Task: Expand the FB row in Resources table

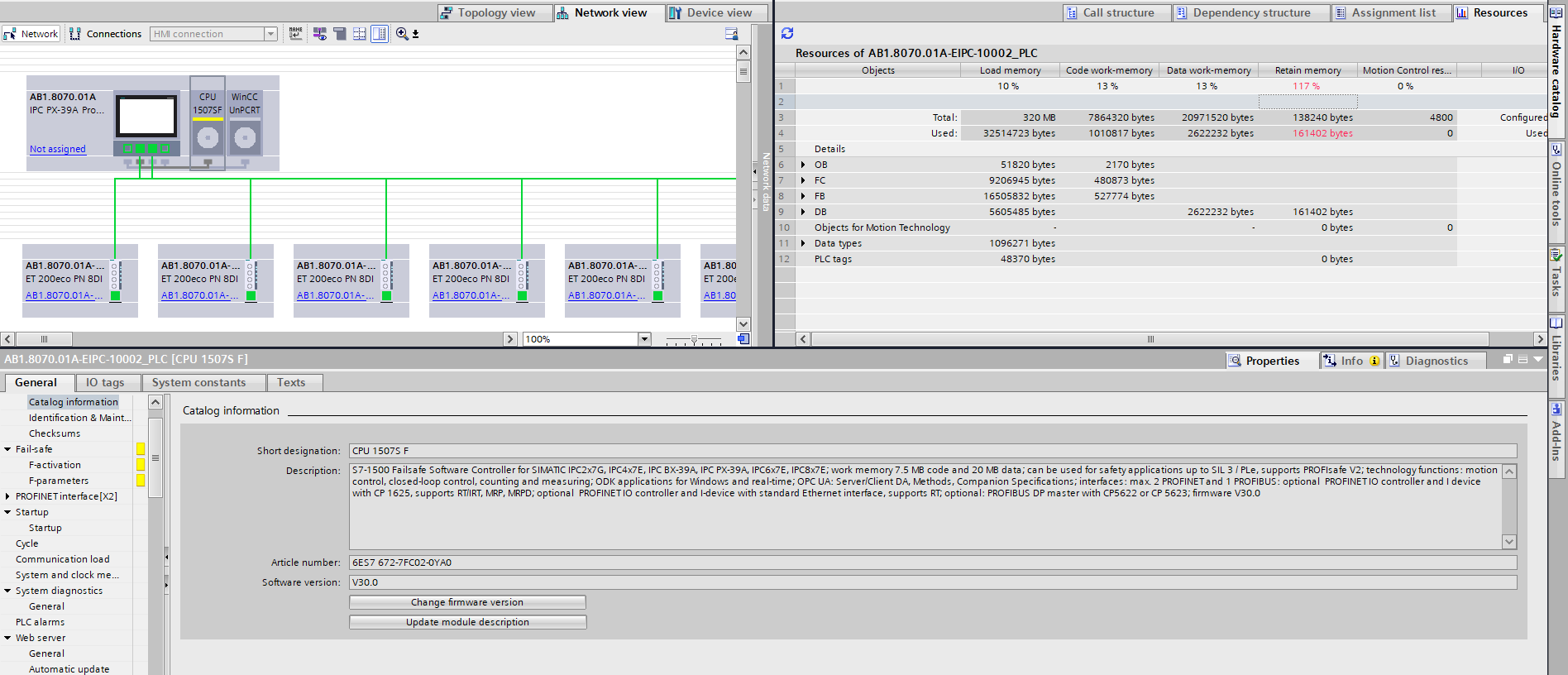Action: tap(802, 196)
